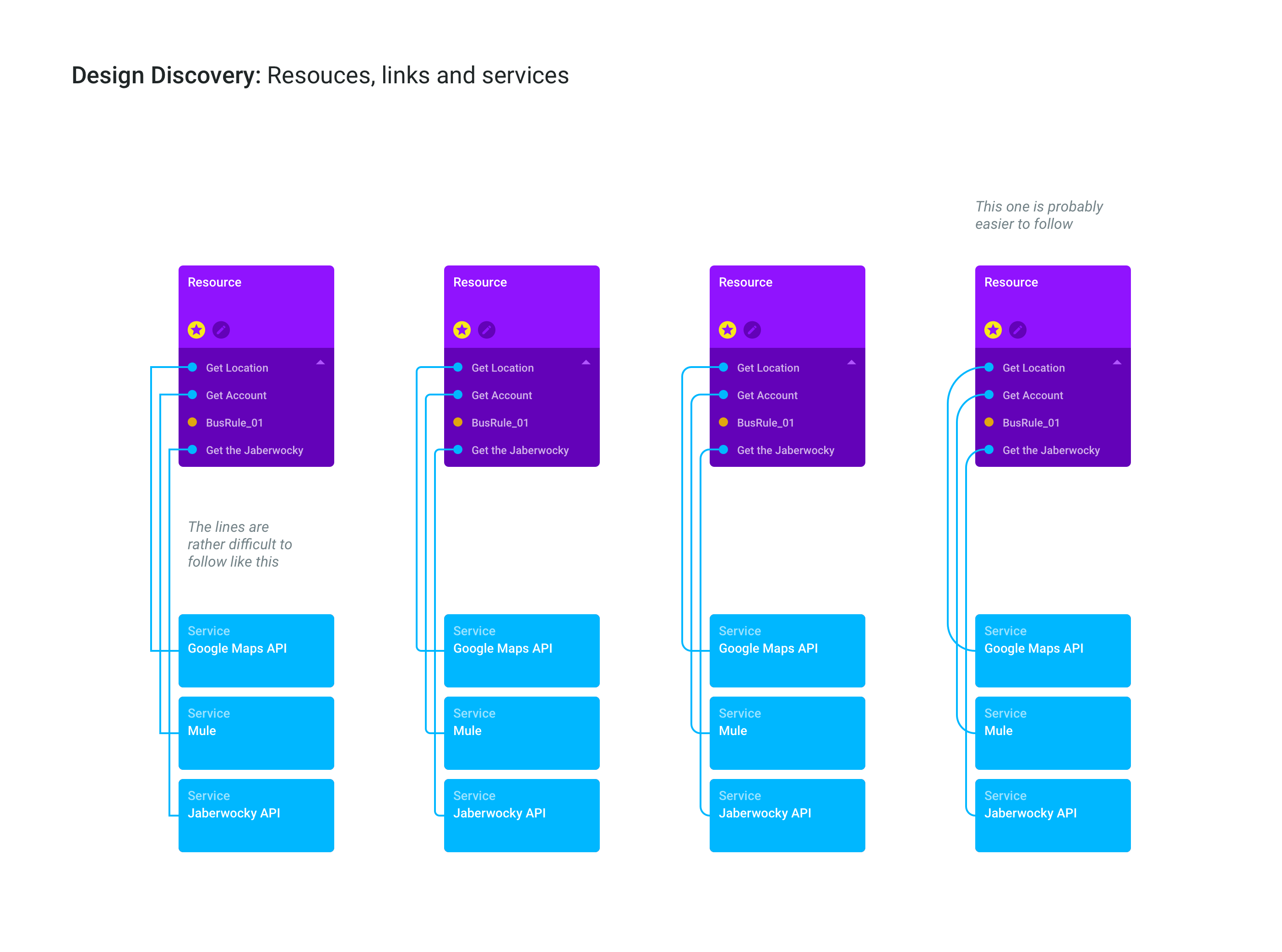Toggle the blue Get Account dot in third card
Image resolution: width=1282 pixels, height=952 pixels.
point(723,395)
